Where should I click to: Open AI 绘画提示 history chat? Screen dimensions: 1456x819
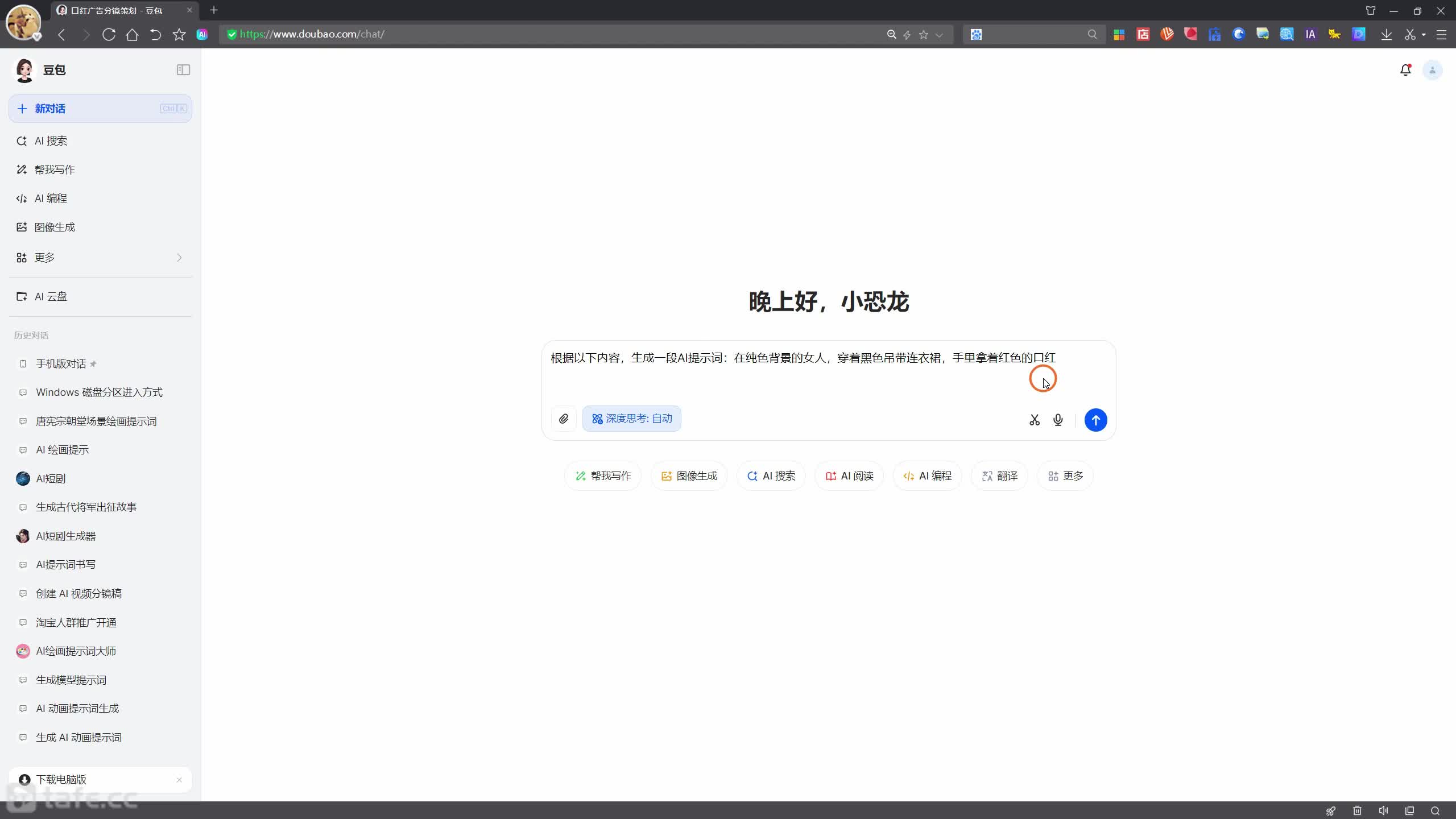click(100, 450)
